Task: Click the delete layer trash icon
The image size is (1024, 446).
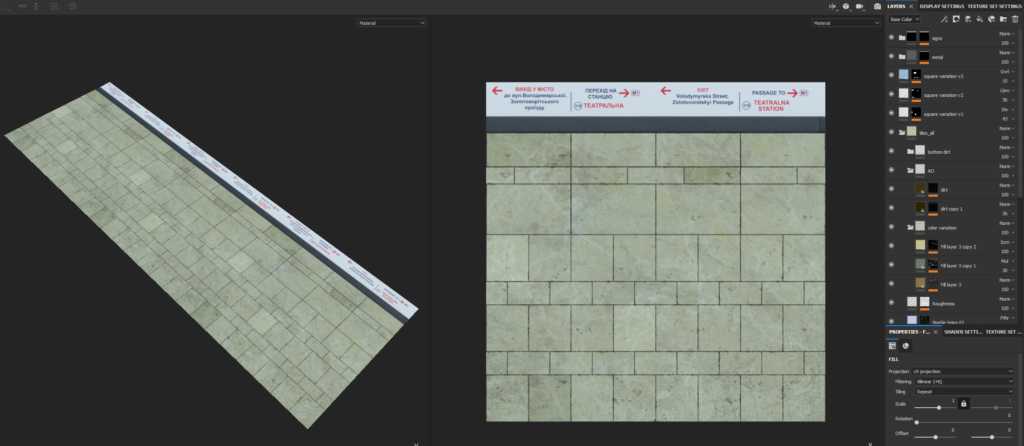Action: pos(1015,19)
